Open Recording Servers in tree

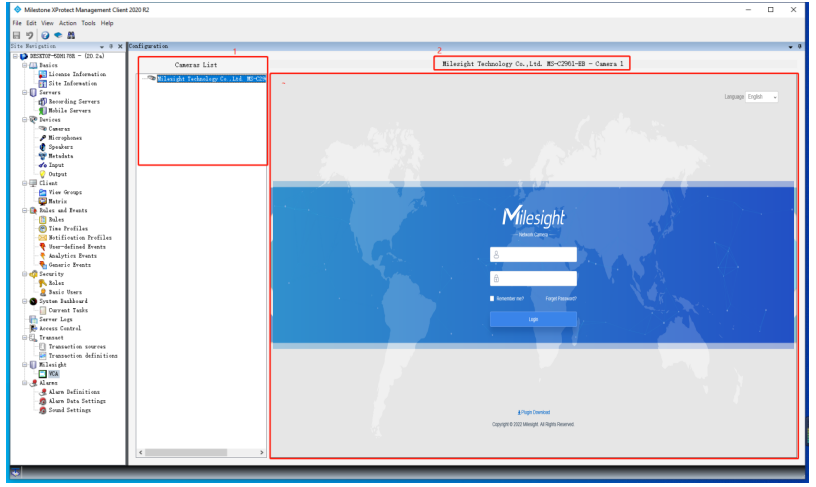(74, 101)
